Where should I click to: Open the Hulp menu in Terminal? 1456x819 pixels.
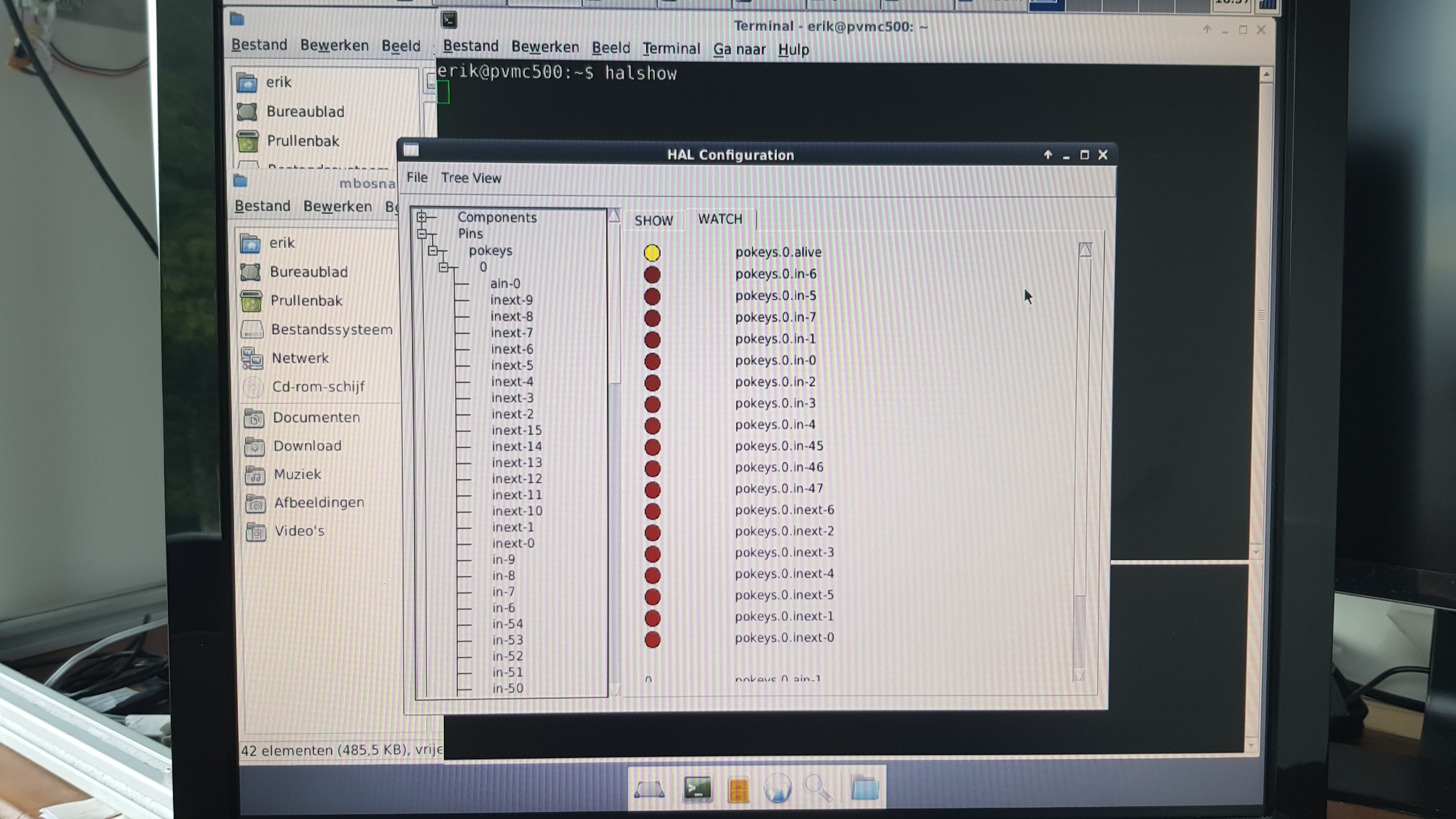793,51
